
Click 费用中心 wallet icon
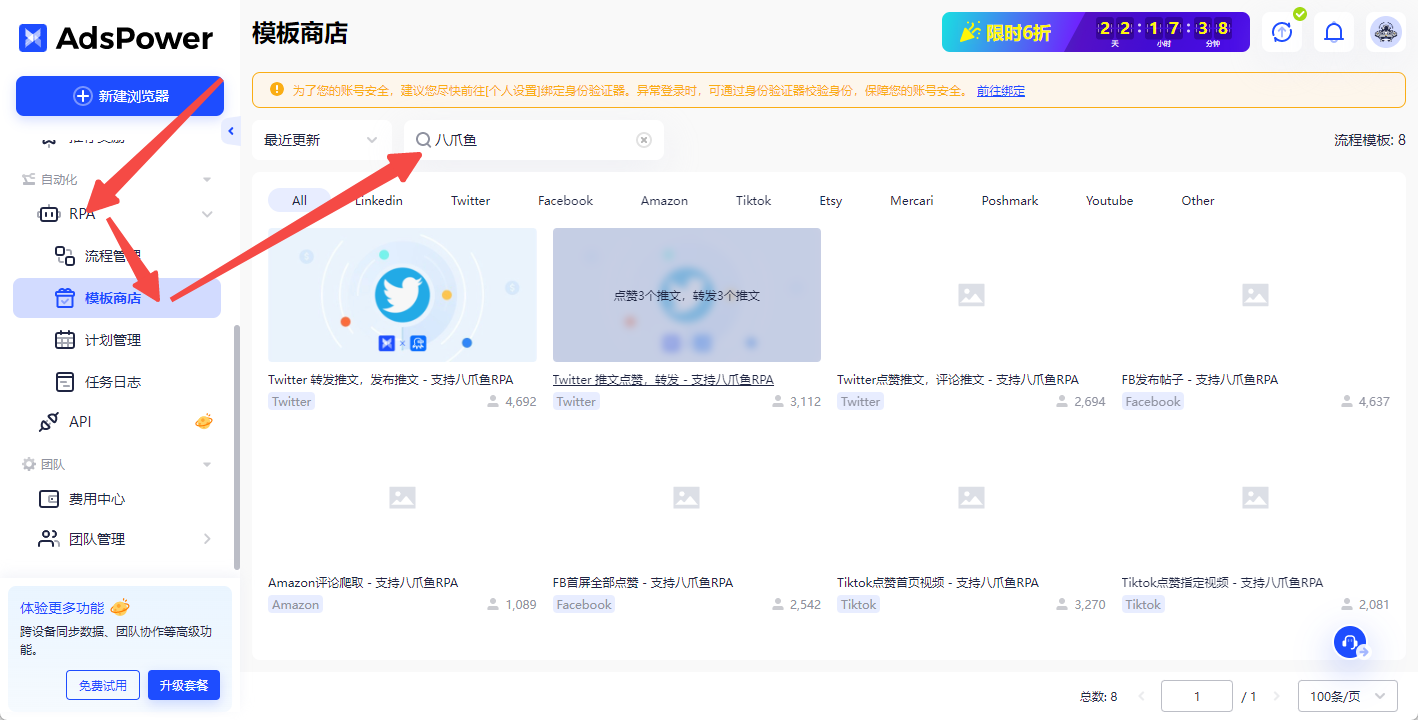(48, 498)
